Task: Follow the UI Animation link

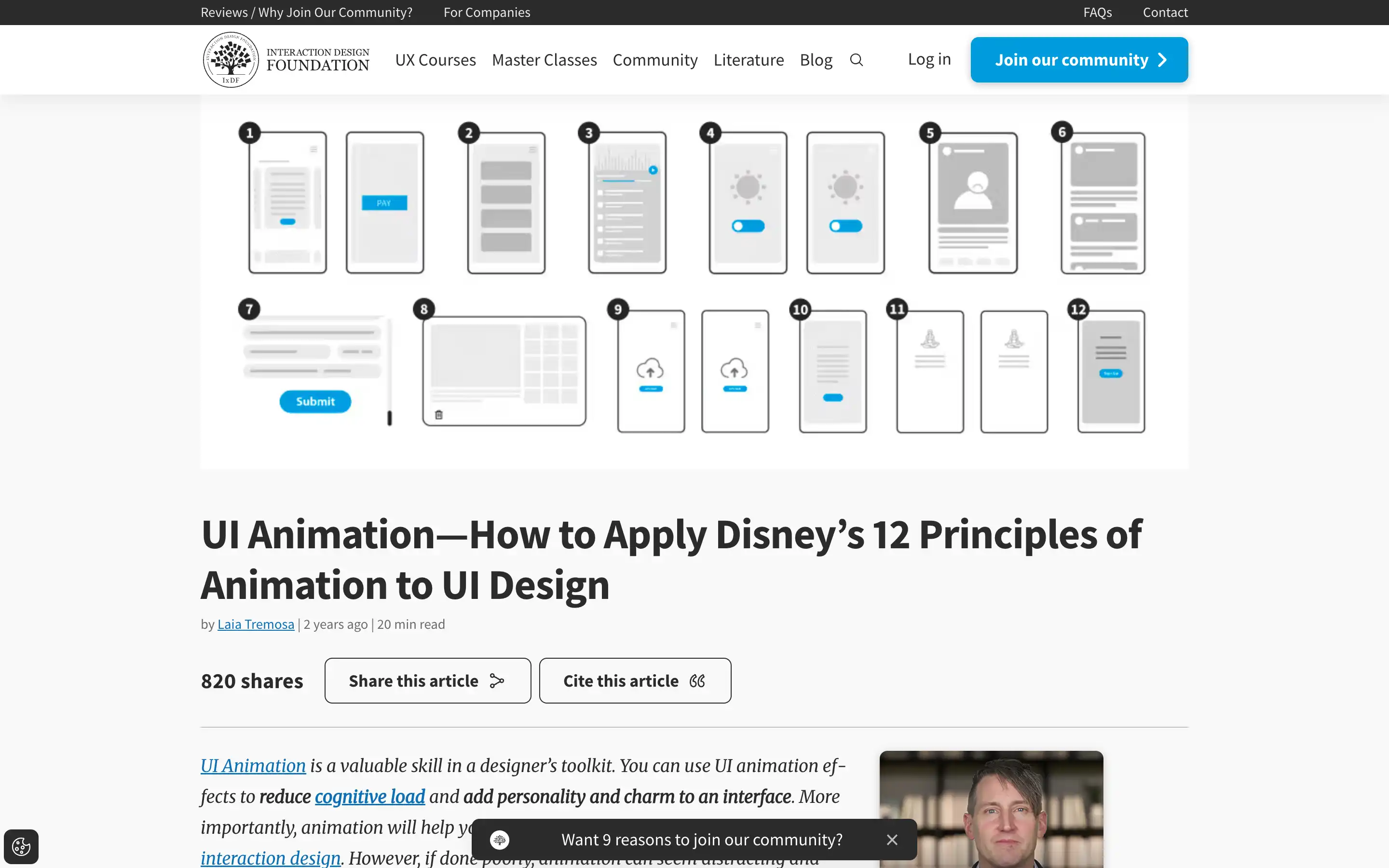Action: click(253, 765)
